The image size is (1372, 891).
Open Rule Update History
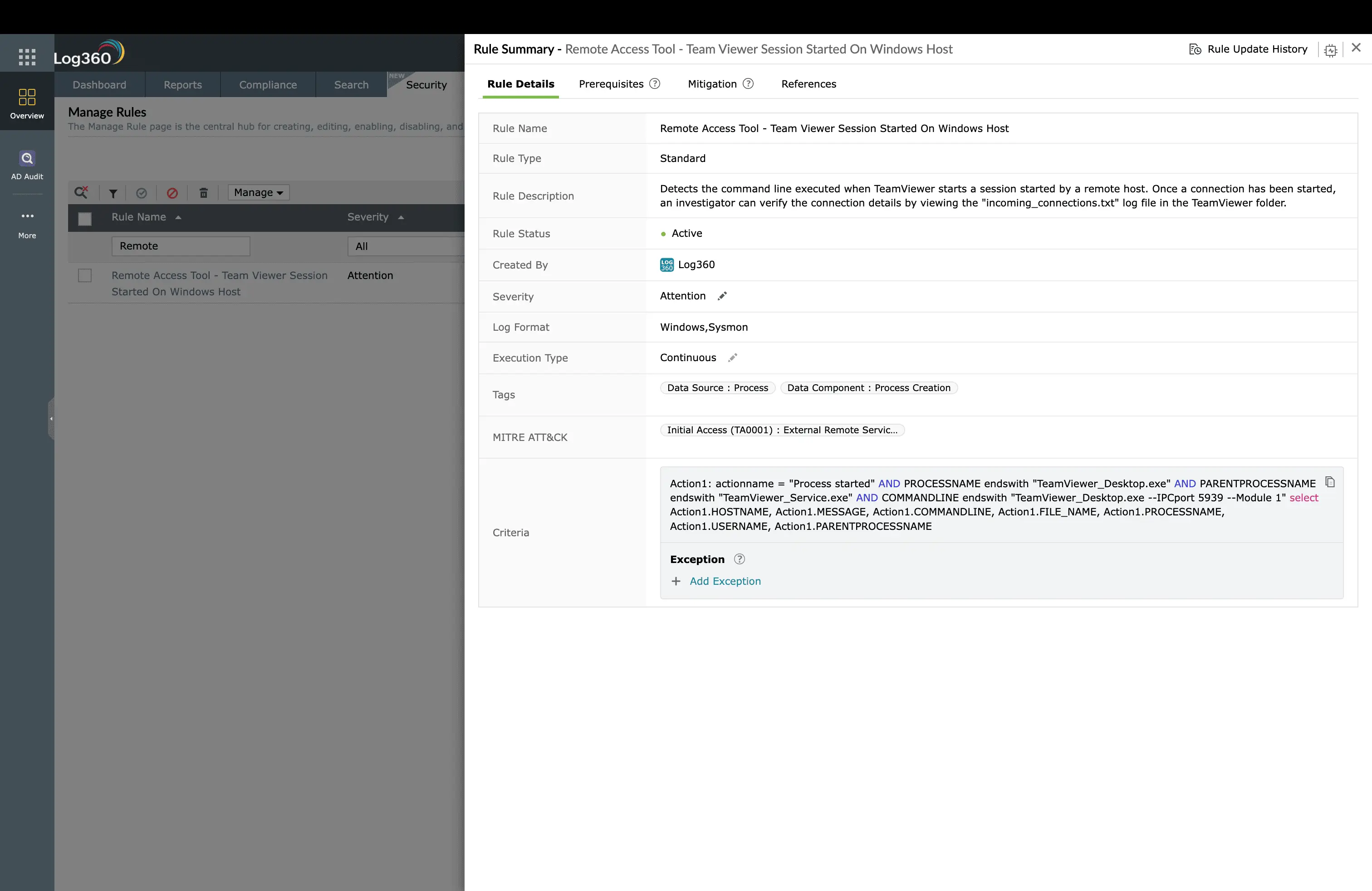(x=1248, y=49)
